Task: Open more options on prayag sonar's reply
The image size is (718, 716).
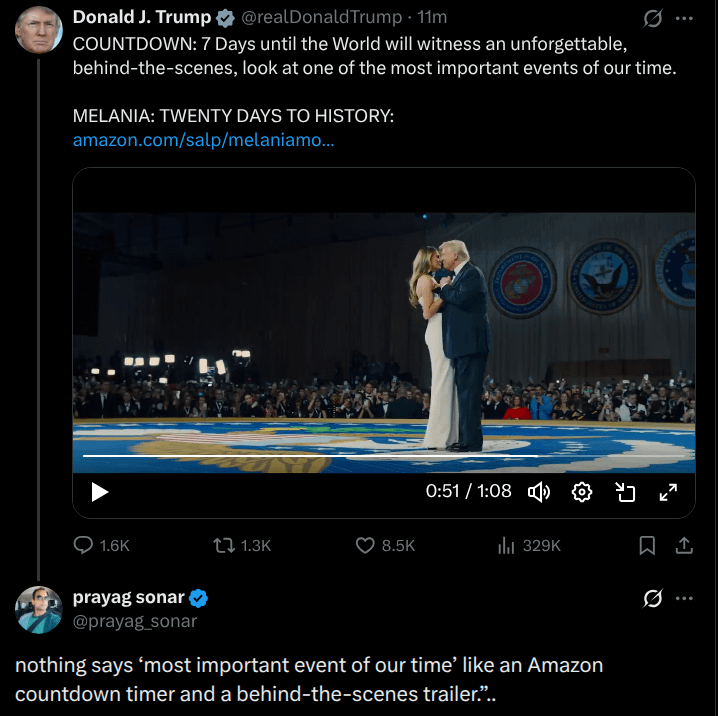Action: tap(685, 598)
